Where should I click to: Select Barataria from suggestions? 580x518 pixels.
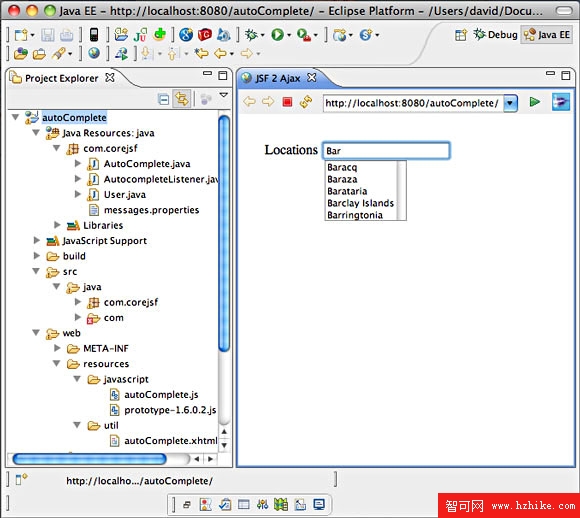pyautogui.click(x=361, y=191)
